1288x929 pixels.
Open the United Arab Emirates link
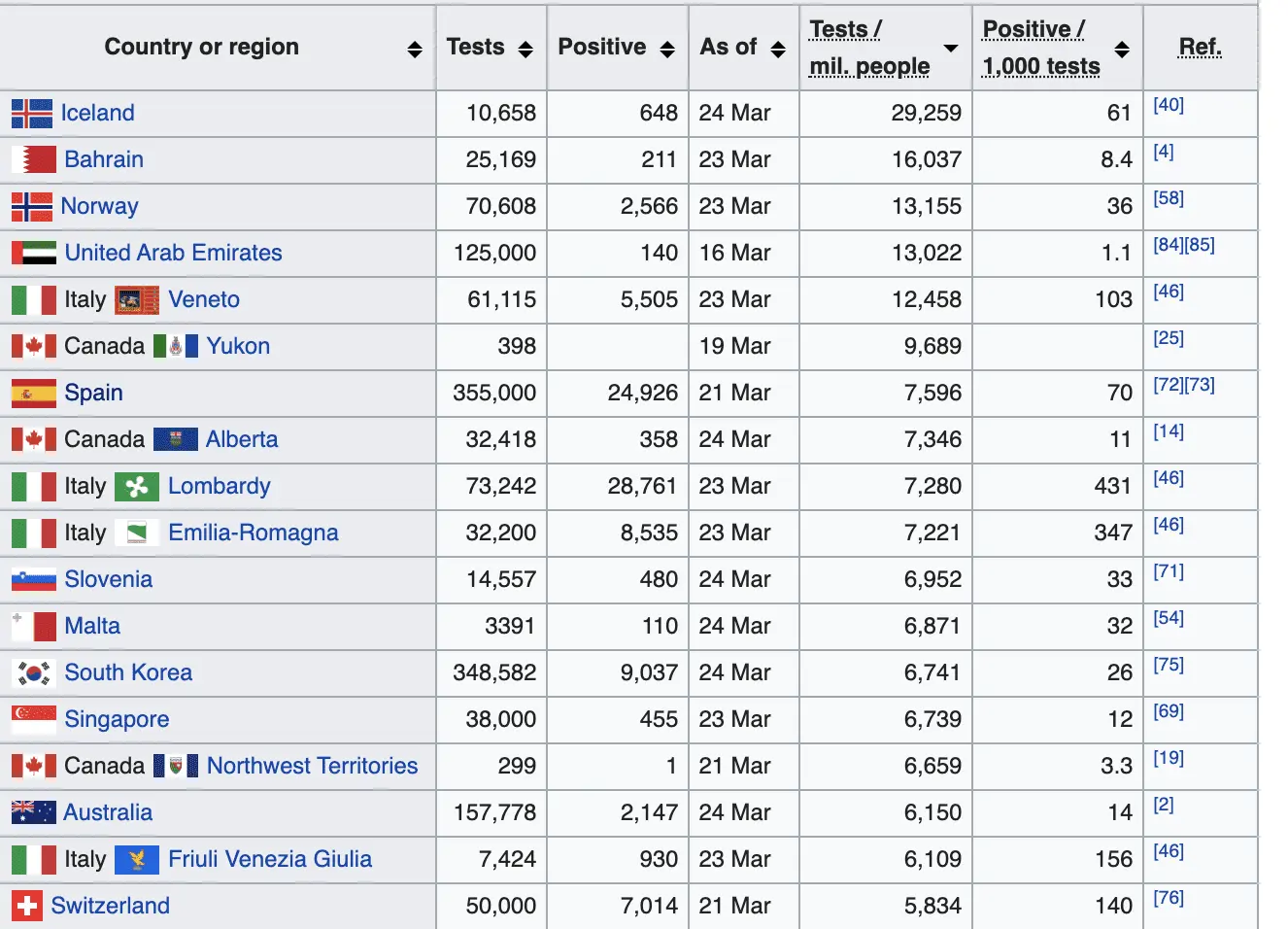[x=173, y=253]
